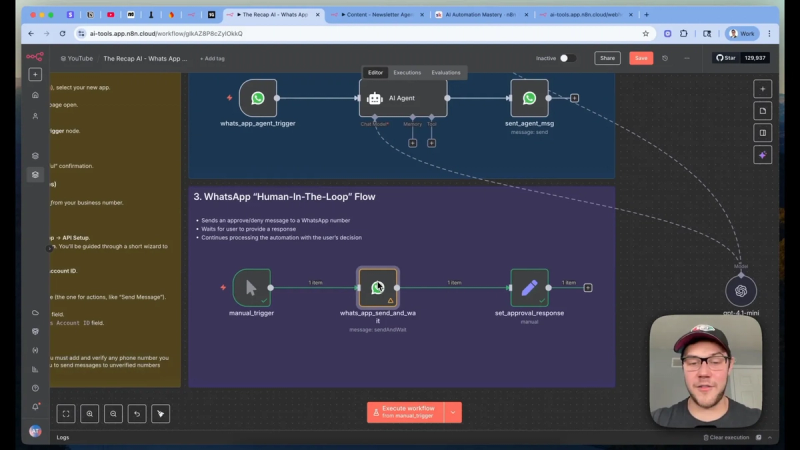Select the manual_trigger node
This screenshot has height=450, width=800.
[x=252, y=288]
